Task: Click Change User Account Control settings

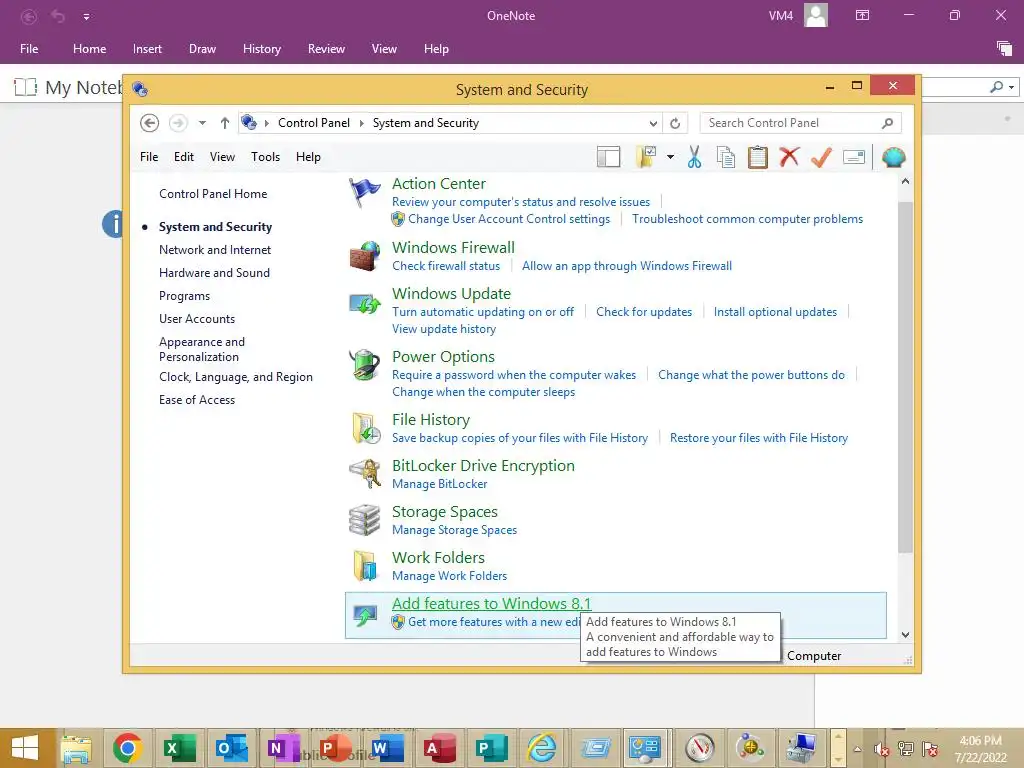Action: tap(509, 219)
